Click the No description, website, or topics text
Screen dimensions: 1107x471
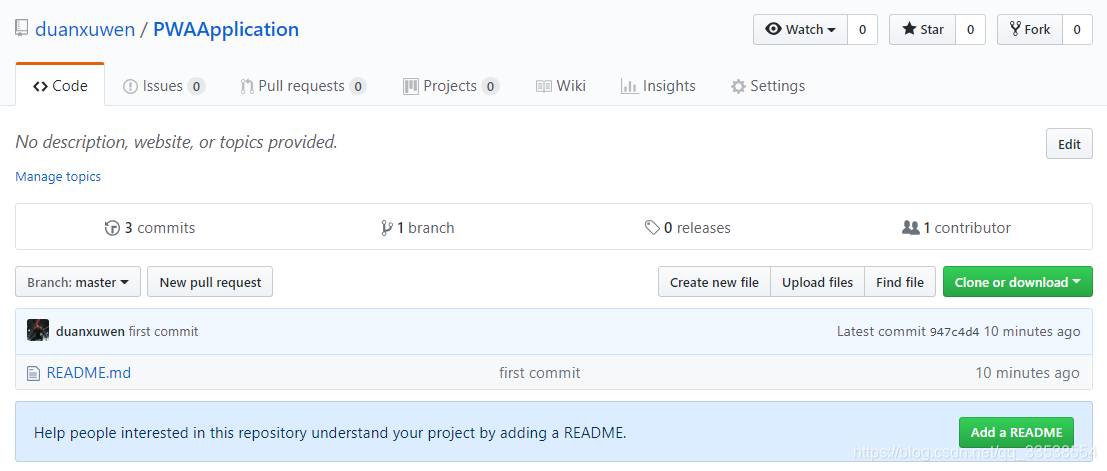tap(176, 142)
